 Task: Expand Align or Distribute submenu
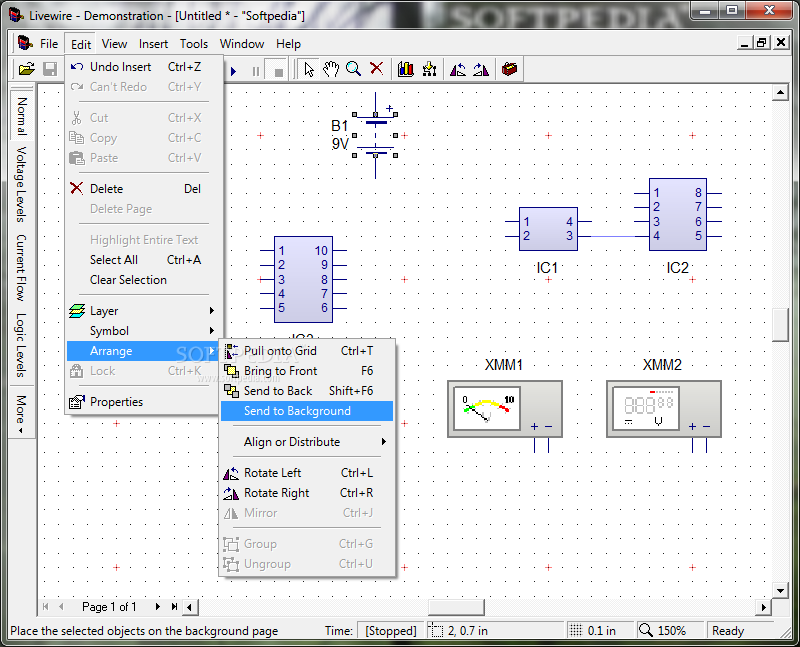click(x=307, y=442)
